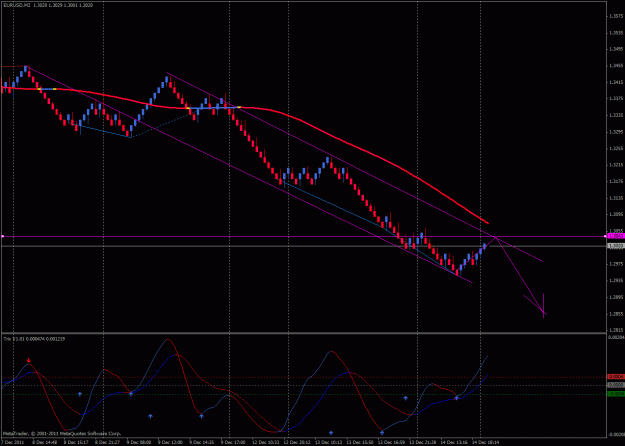
Task: Click the magenta horizontal line price tag
Action: [615, 236]
